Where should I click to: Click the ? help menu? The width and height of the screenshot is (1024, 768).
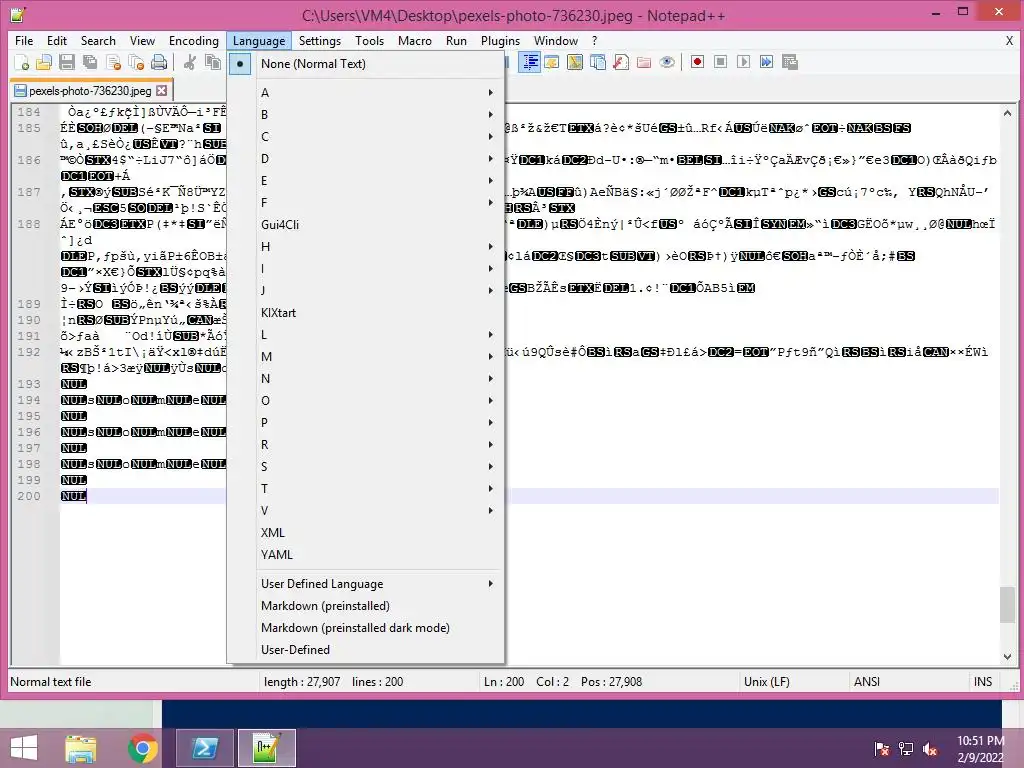coord(594,40)
